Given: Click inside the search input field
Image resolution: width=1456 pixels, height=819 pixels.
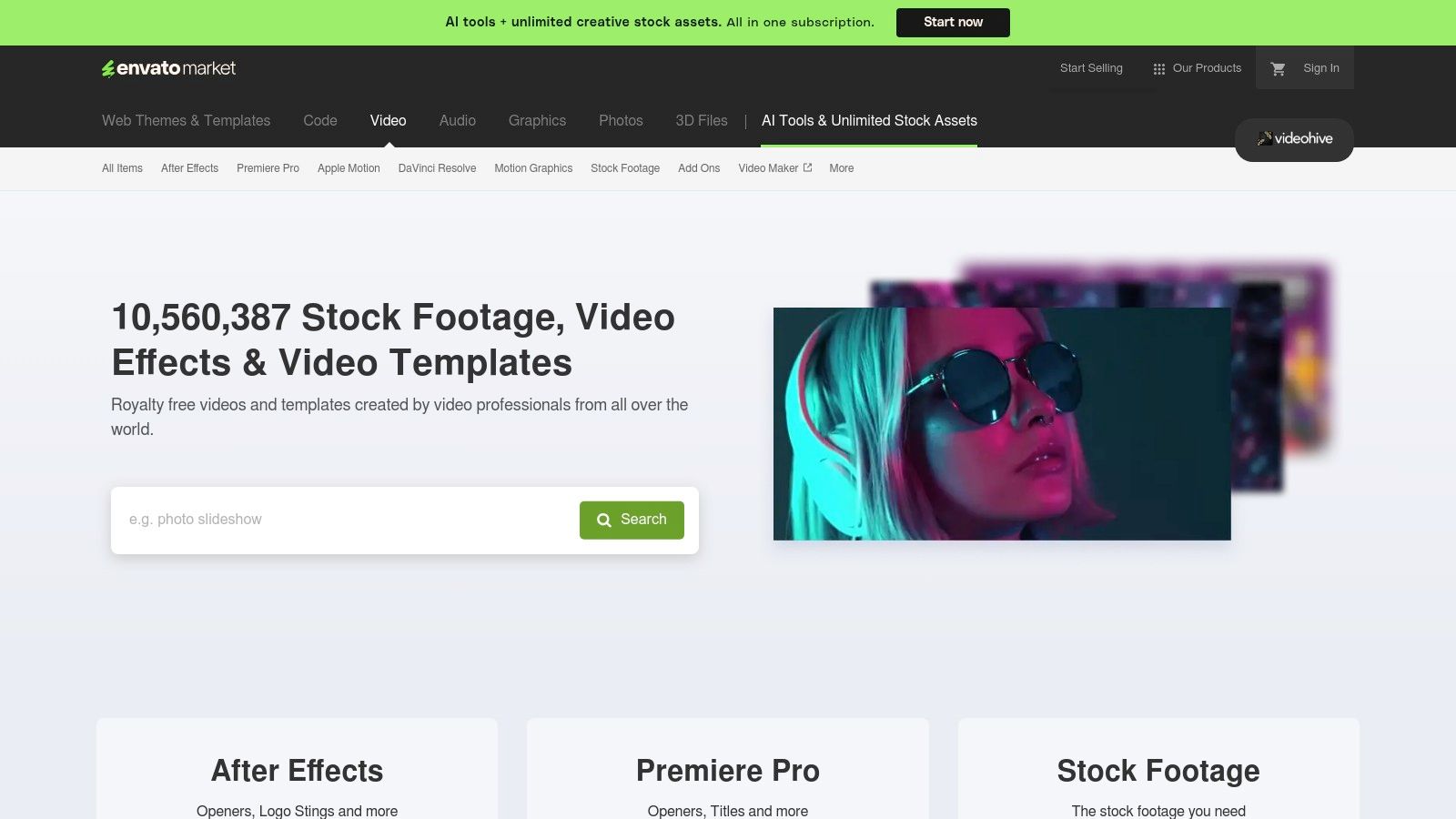Looking at the screenshot, I should click(346, 520).
